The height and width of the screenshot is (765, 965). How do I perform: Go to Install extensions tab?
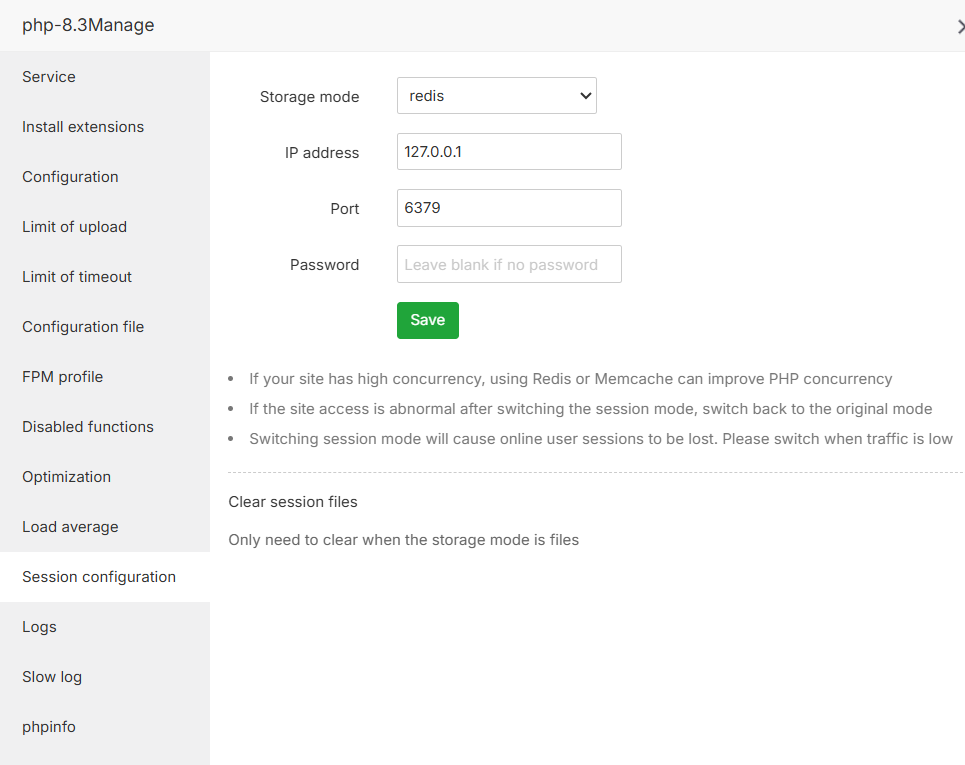click(x=83, y=127)
